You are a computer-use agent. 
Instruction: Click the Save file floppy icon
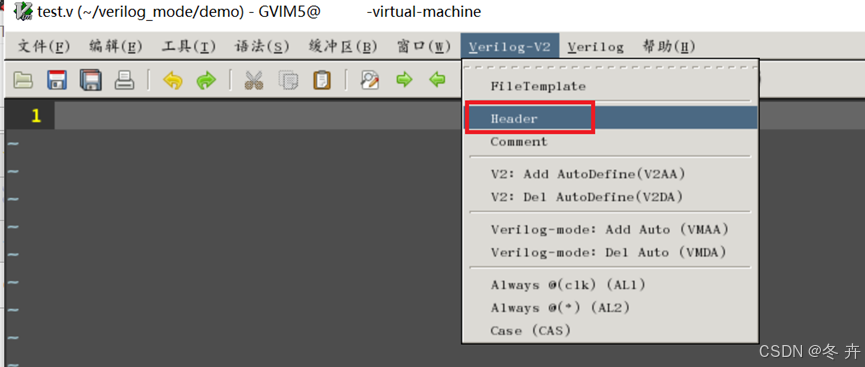[57, 80]
